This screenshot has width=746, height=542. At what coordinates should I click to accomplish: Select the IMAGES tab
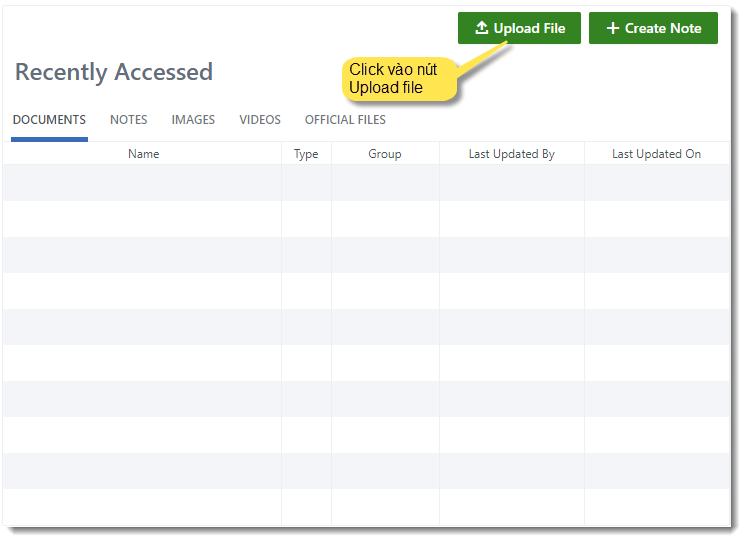(x=193, y=120)
